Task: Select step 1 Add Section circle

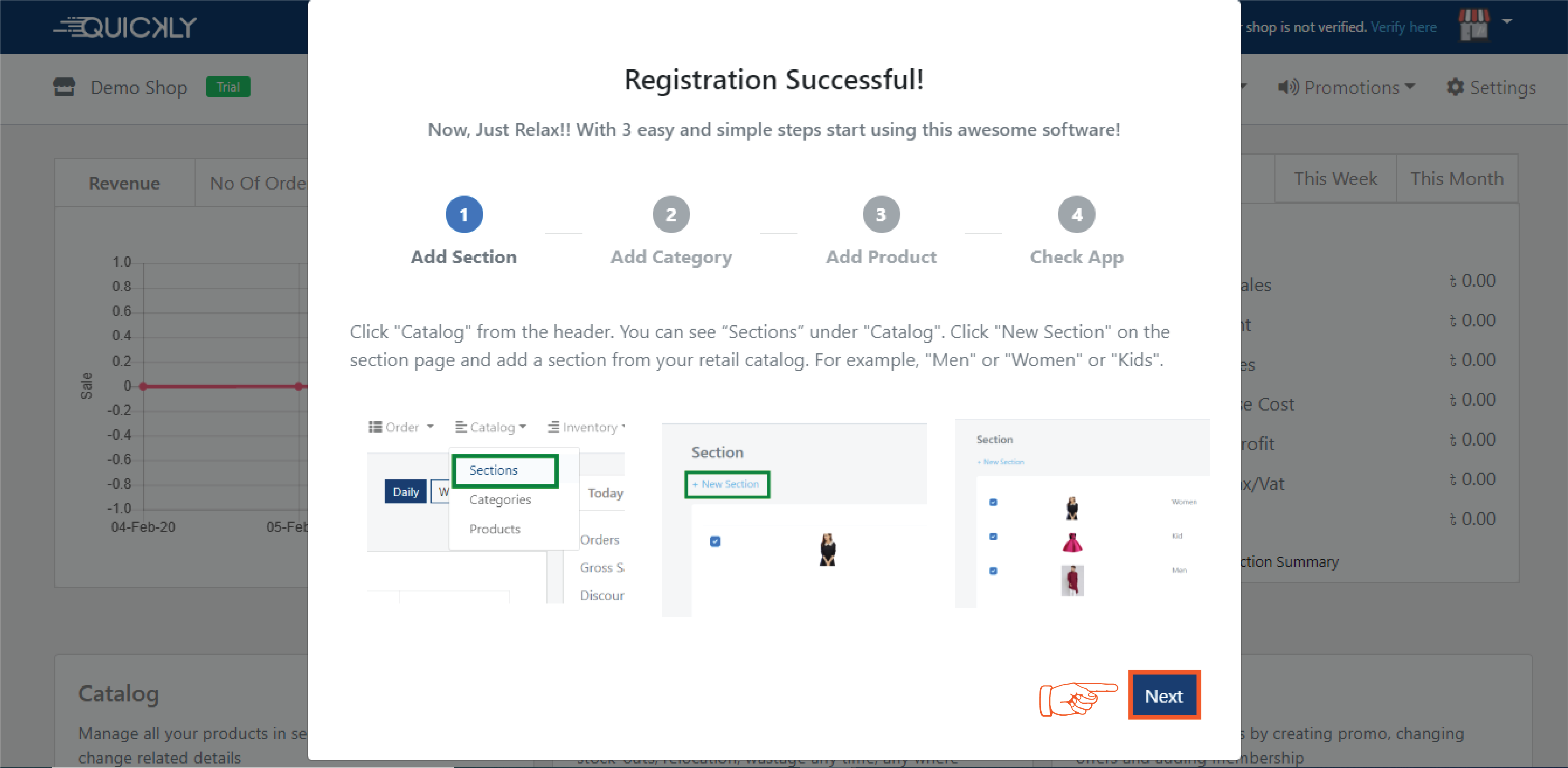Action: [464, 214]
